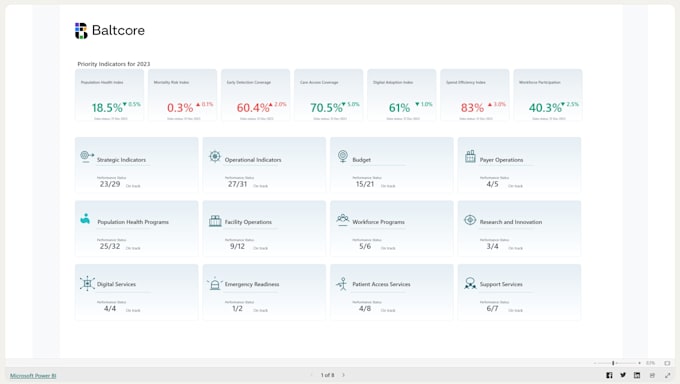The height and width of the screenshot is (384, 680).
Task: Click the Workforce Programs people icon
Action: point(343,220)
